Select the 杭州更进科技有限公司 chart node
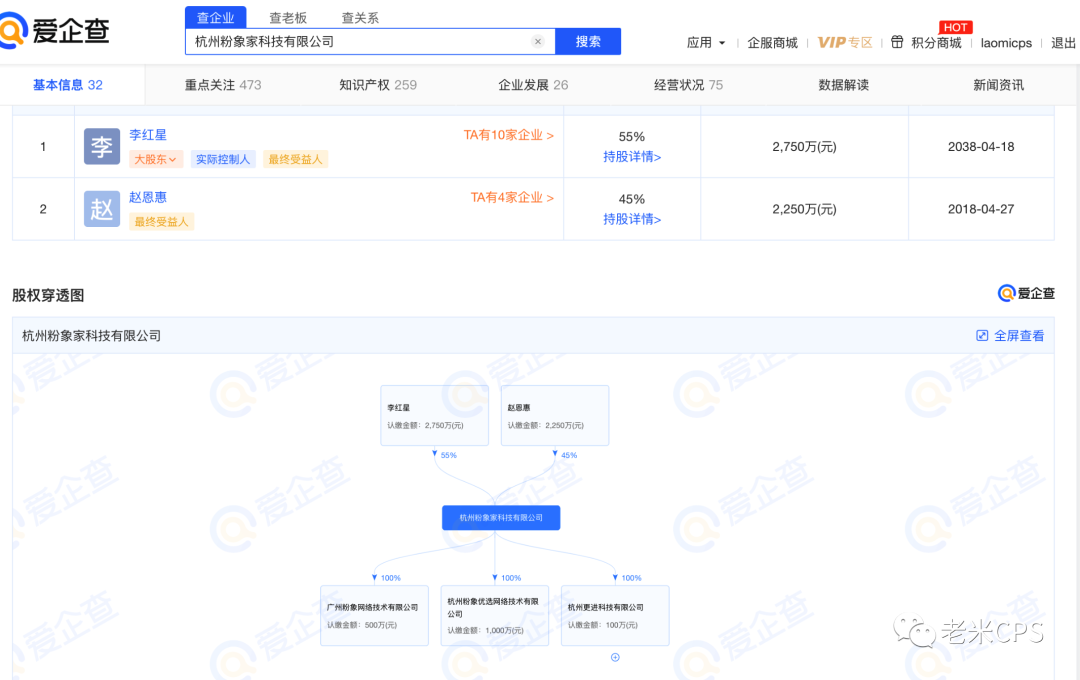The height and width of the screenshot is (680, 1080). click(615, 615)
